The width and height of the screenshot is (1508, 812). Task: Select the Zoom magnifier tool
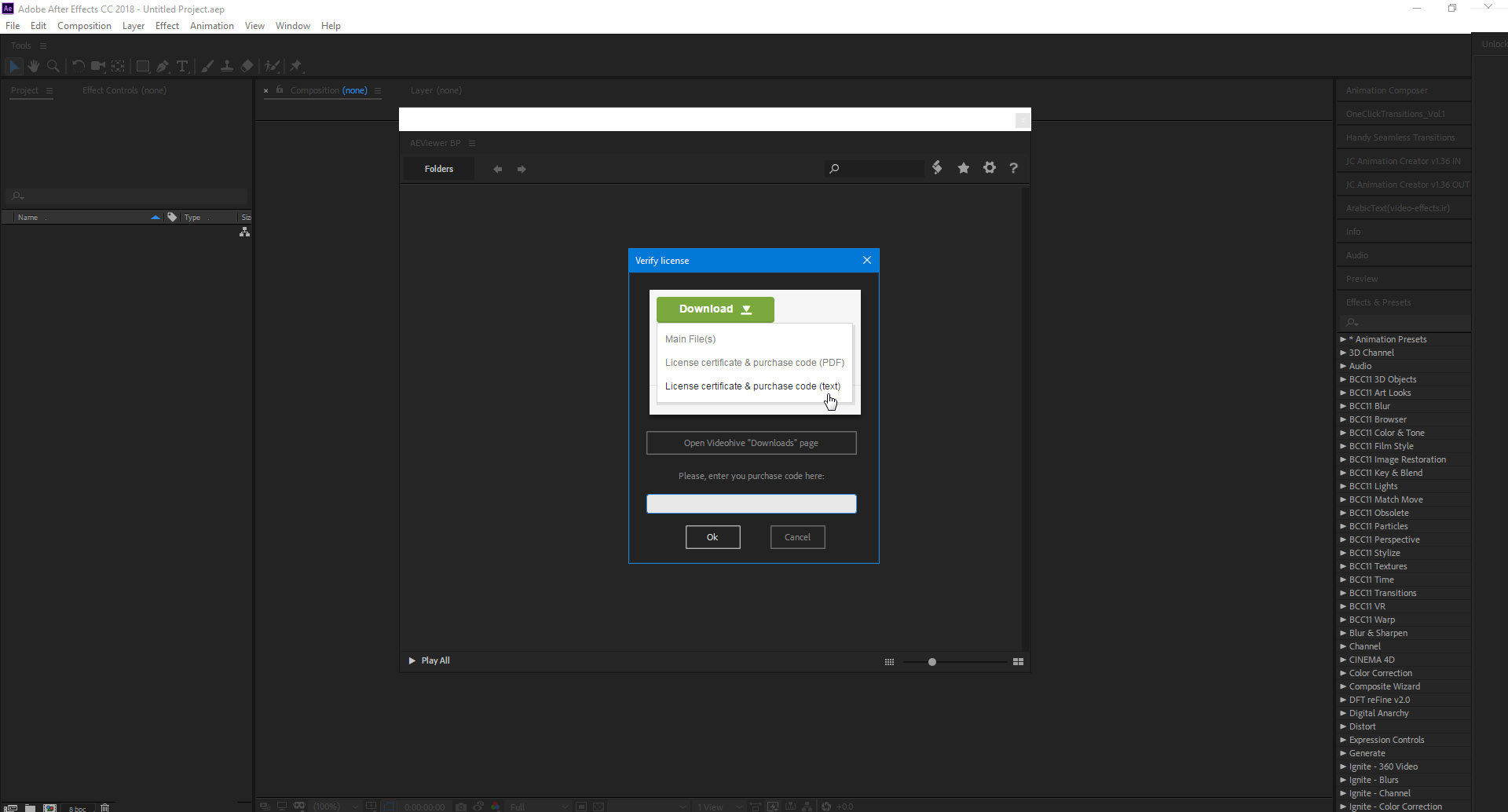point(53,67)
